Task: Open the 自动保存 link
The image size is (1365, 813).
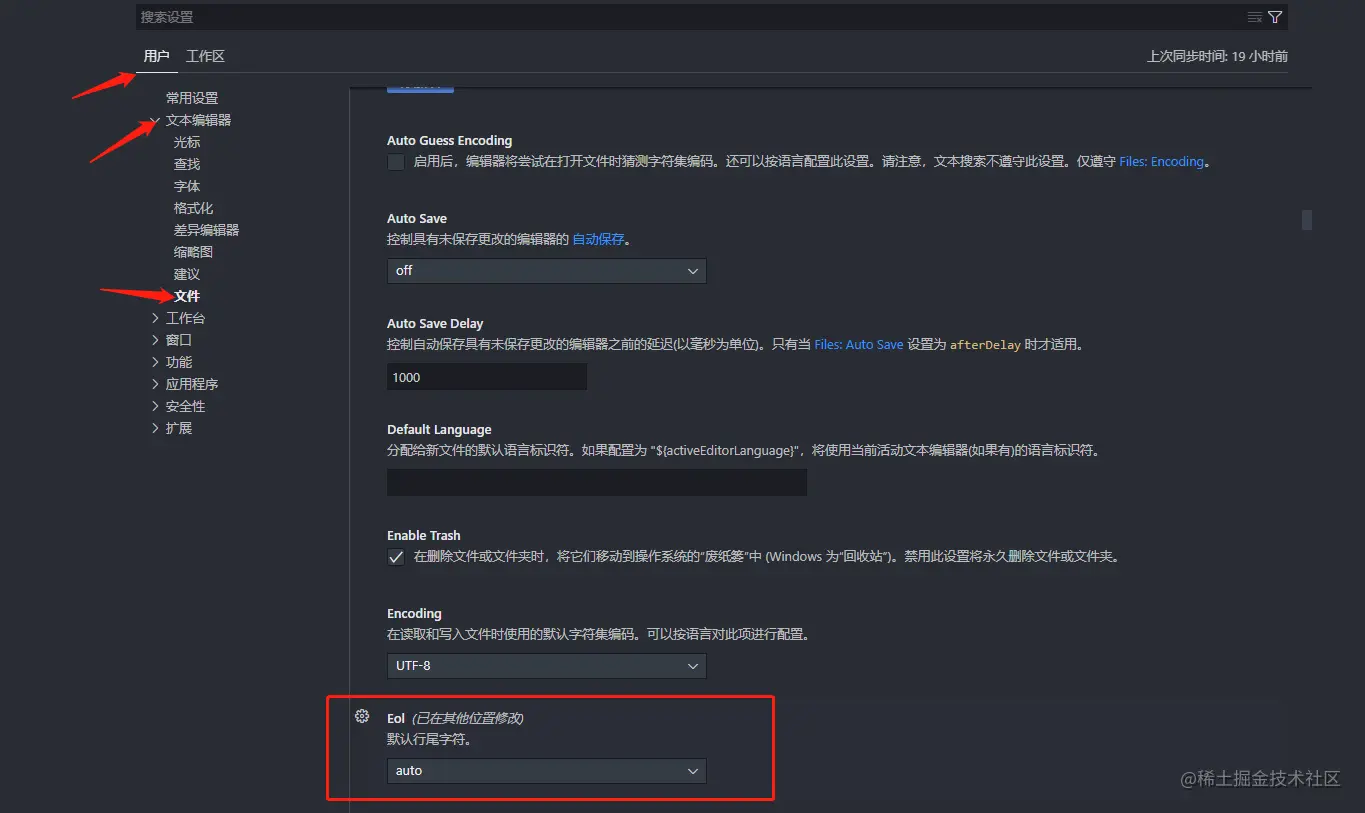Action: 598,239
